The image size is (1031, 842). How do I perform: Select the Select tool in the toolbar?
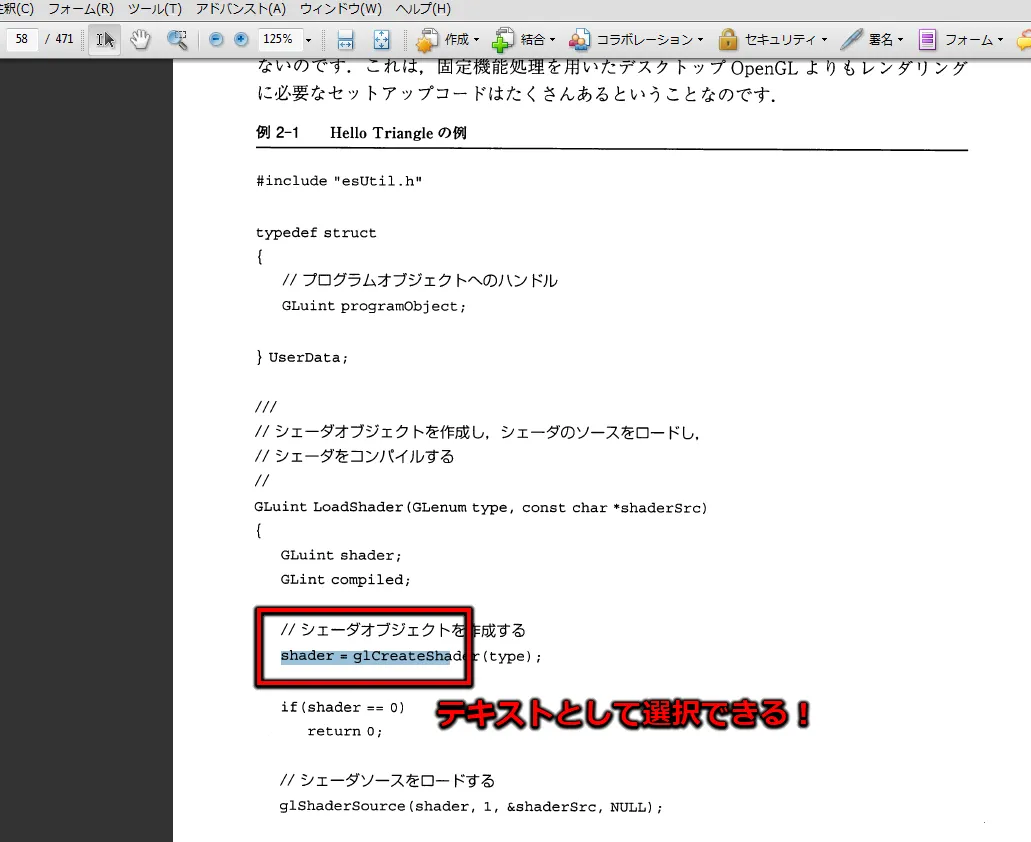[104, 40]
